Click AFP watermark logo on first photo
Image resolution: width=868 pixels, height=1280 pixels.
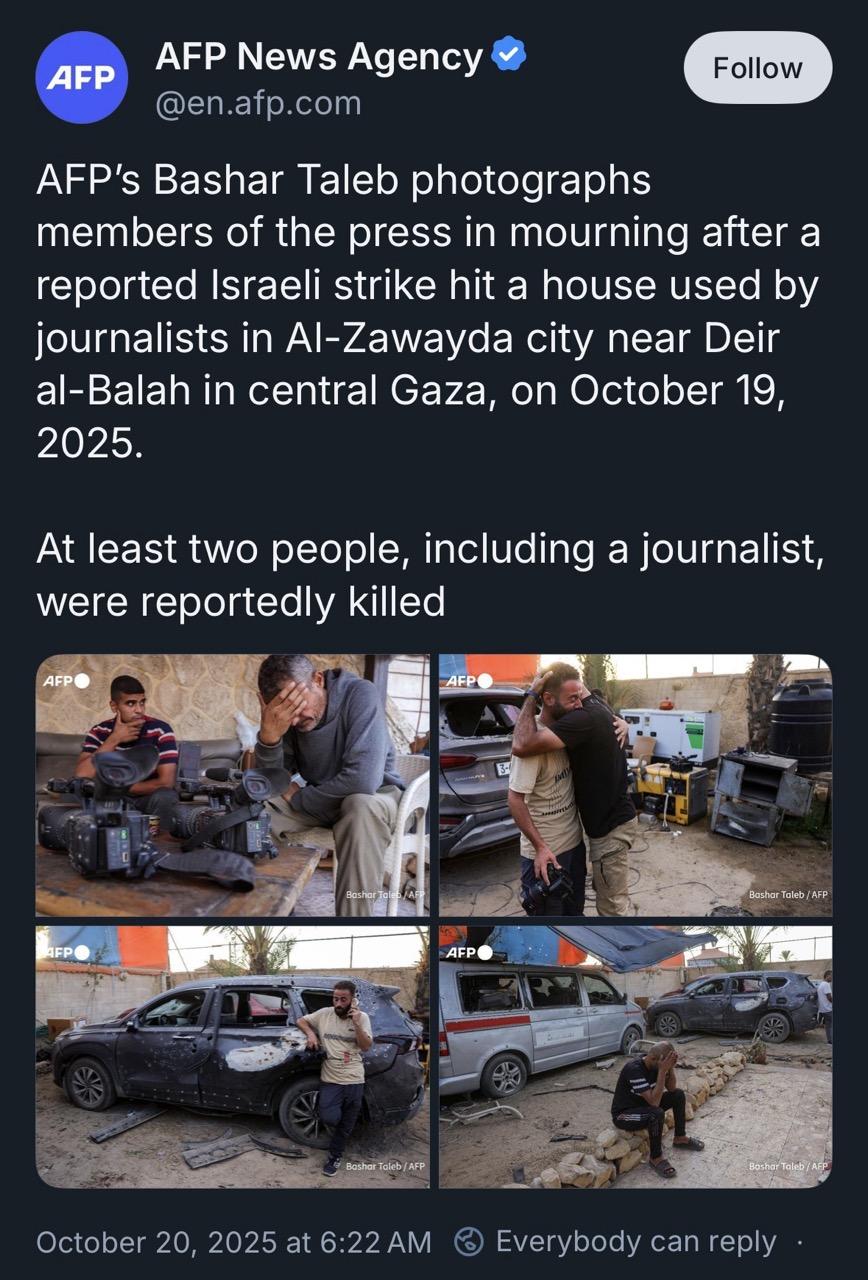[x=67, y=681]
